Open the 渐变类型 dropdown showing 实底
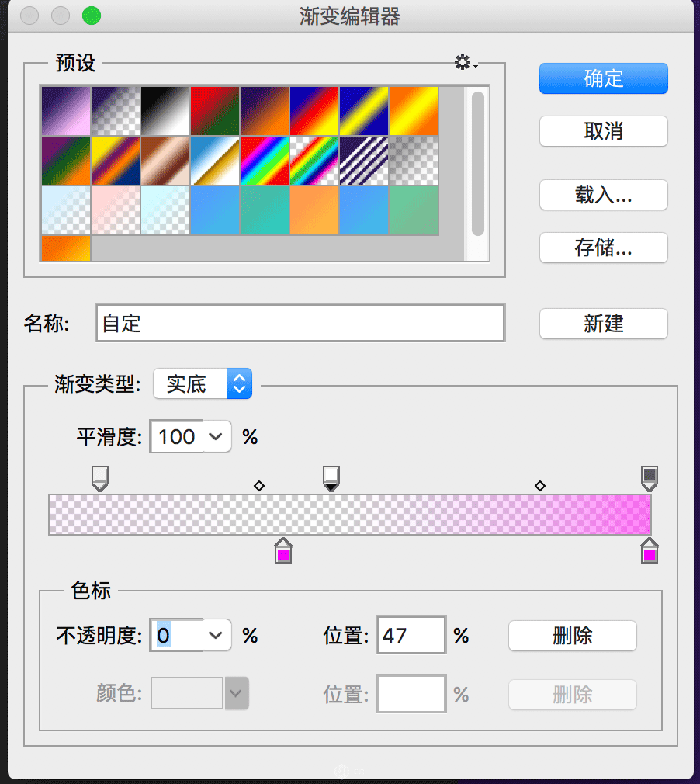The height and width of the screenshot is (784, 700). 202,384
